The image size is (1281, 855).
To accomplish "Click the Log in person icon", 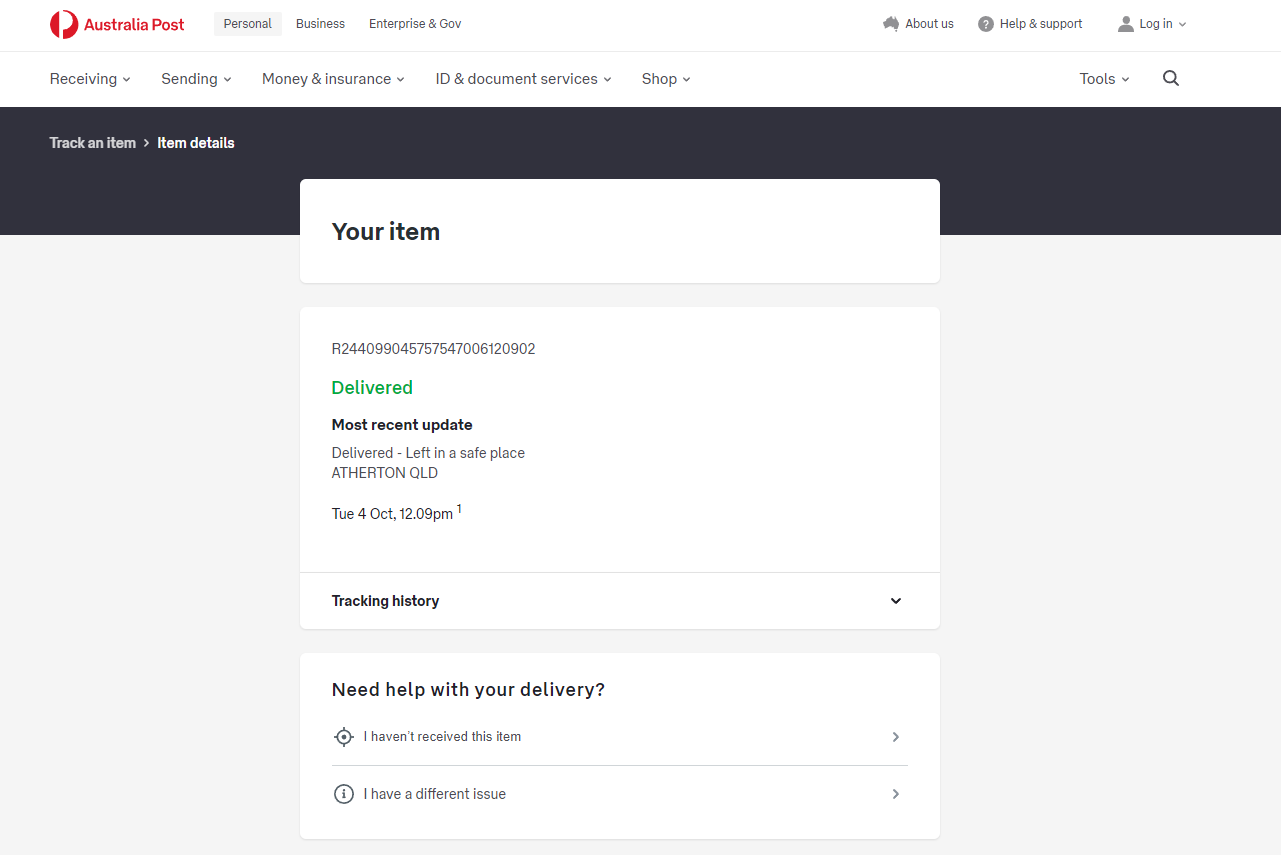I will (x=1126, y=24).
